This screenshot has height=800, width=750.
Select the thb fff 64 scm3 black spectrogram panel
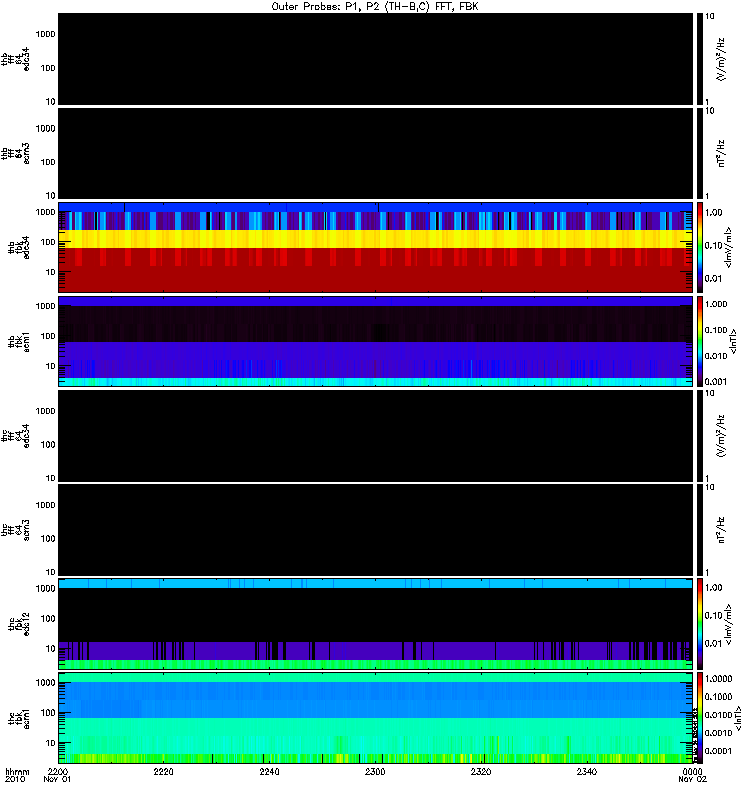click(x=375, y=154)
